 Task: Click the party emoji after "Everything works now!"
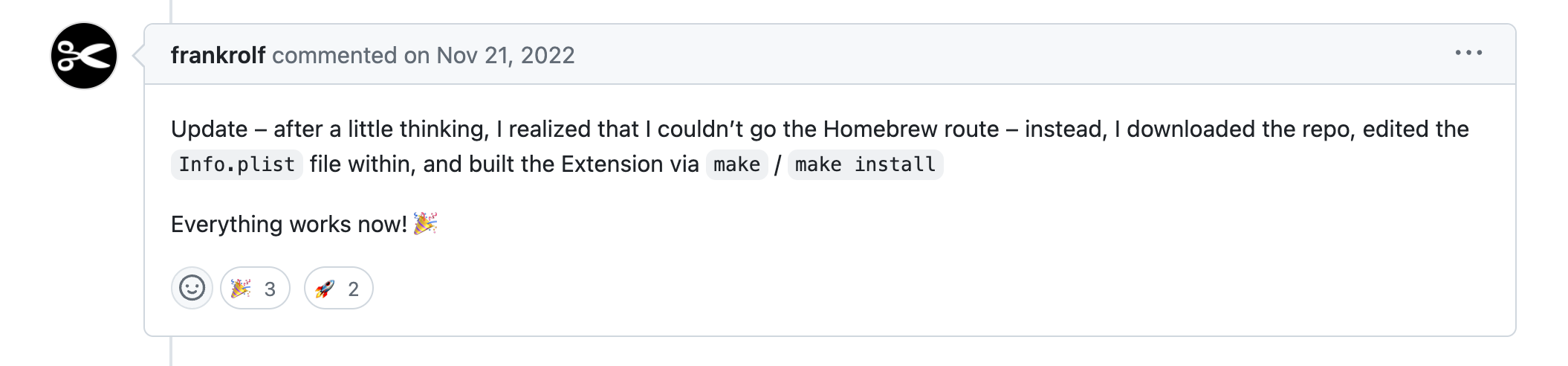(x=426, y=223)
